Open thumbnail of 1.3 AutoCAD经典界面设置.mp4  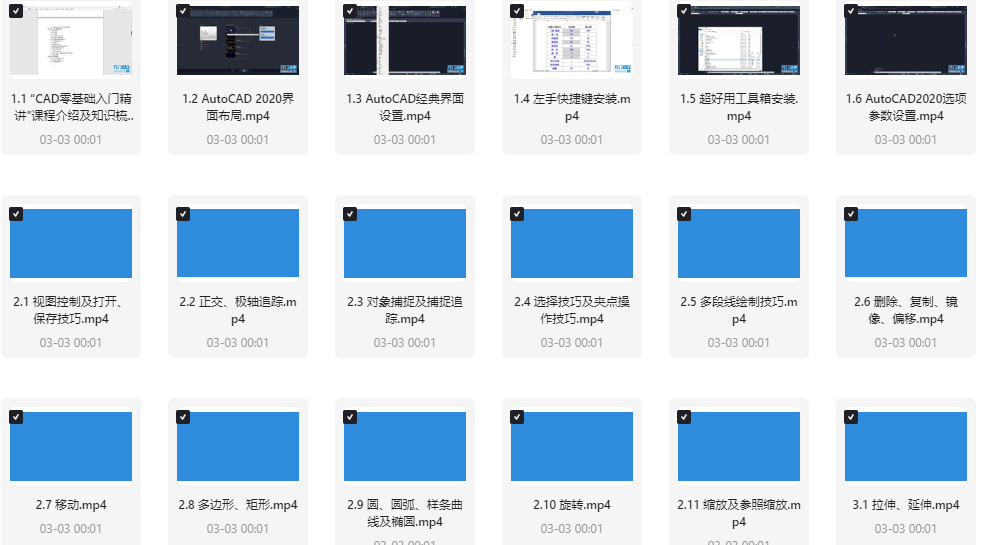[x=405, y=42]
